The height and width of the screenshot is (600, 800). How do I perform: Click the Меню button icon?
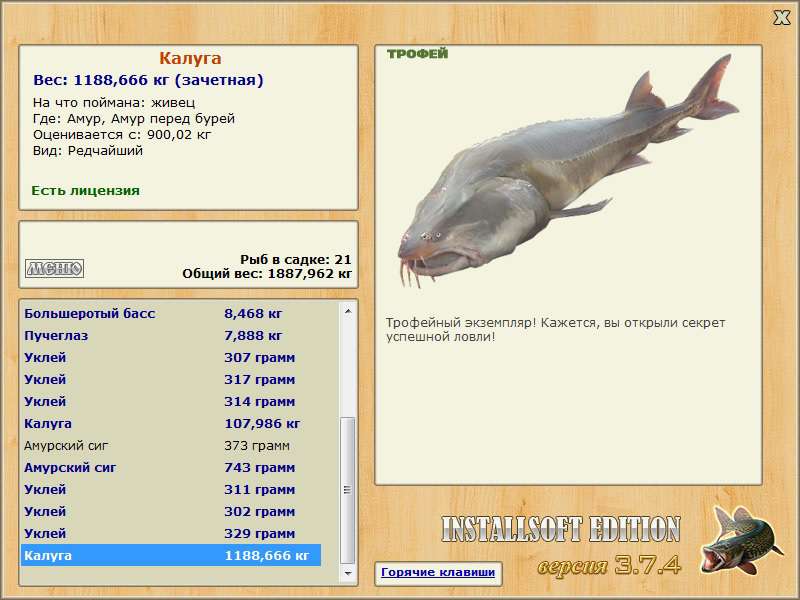point(55,268)
